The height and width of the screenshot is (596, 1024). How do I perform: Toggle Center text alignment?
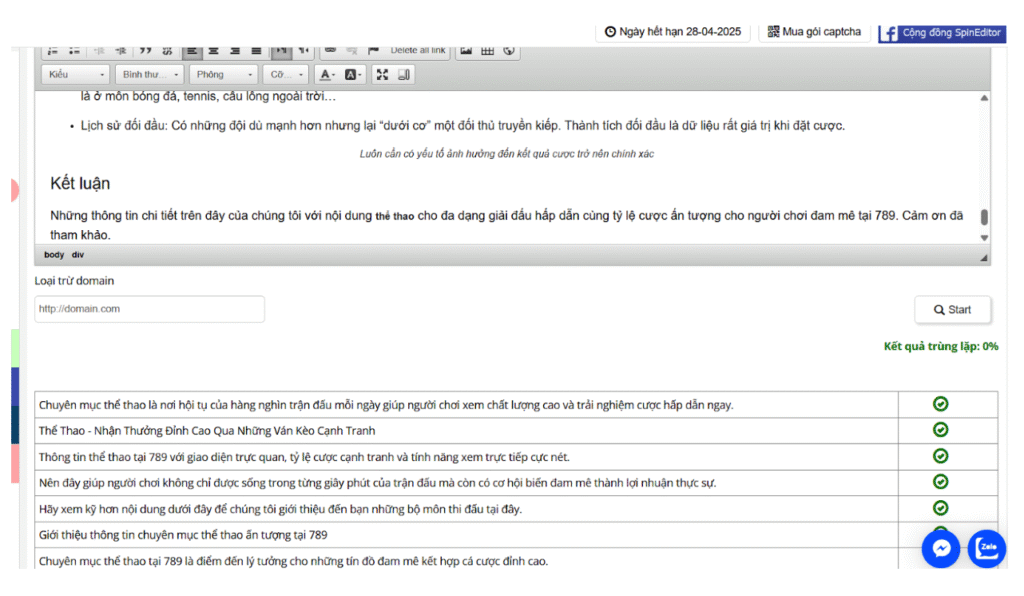pyautogui.click(x=213, y=50)
